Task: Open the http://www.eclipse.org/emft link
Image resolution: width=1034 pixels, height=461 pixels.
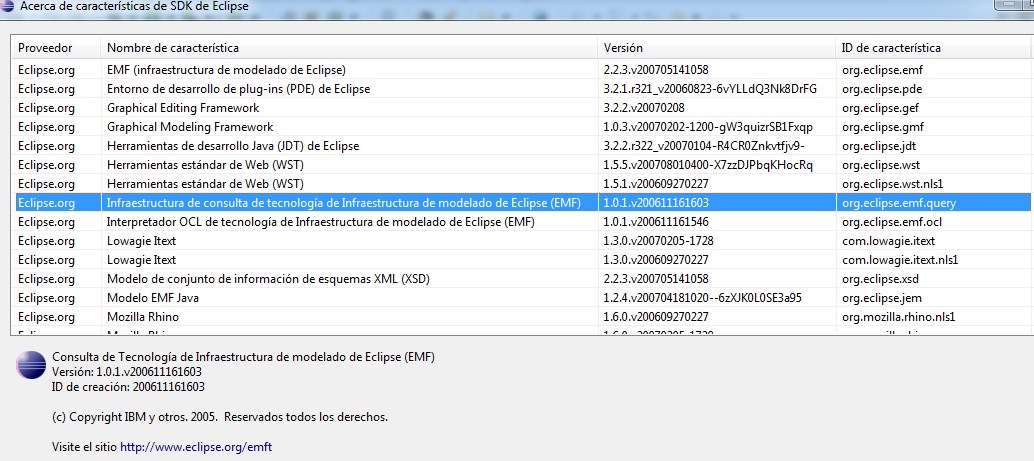Action: (x=196, y=447)
